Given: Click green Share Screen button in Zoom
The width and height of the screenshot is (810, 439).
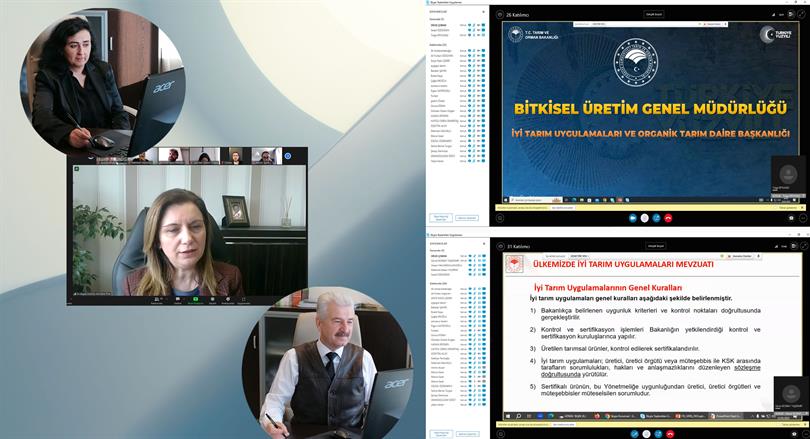Looking at the screenshot, I should pos(196,300).
